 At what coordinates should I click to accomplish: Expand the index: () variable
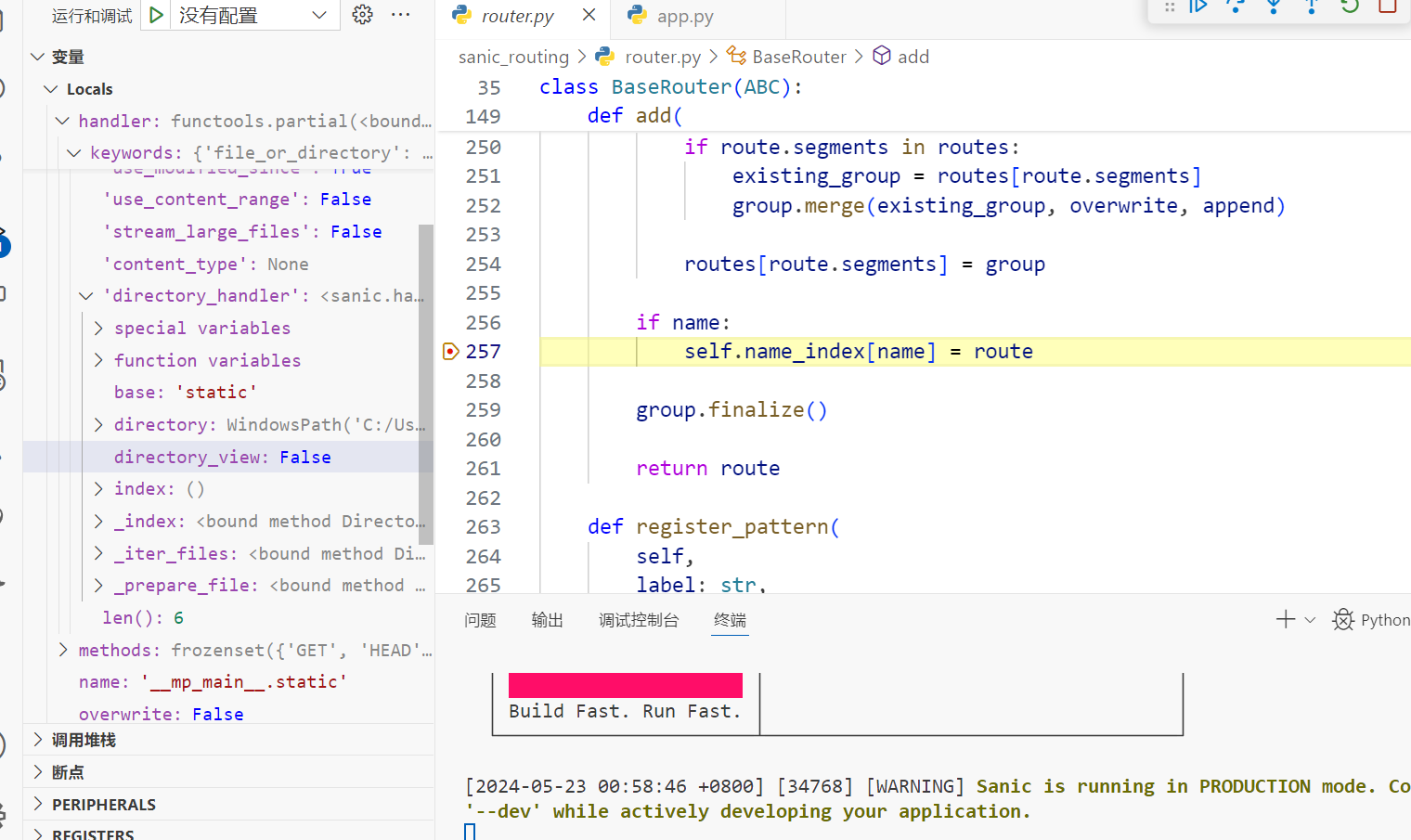point(98,488)
